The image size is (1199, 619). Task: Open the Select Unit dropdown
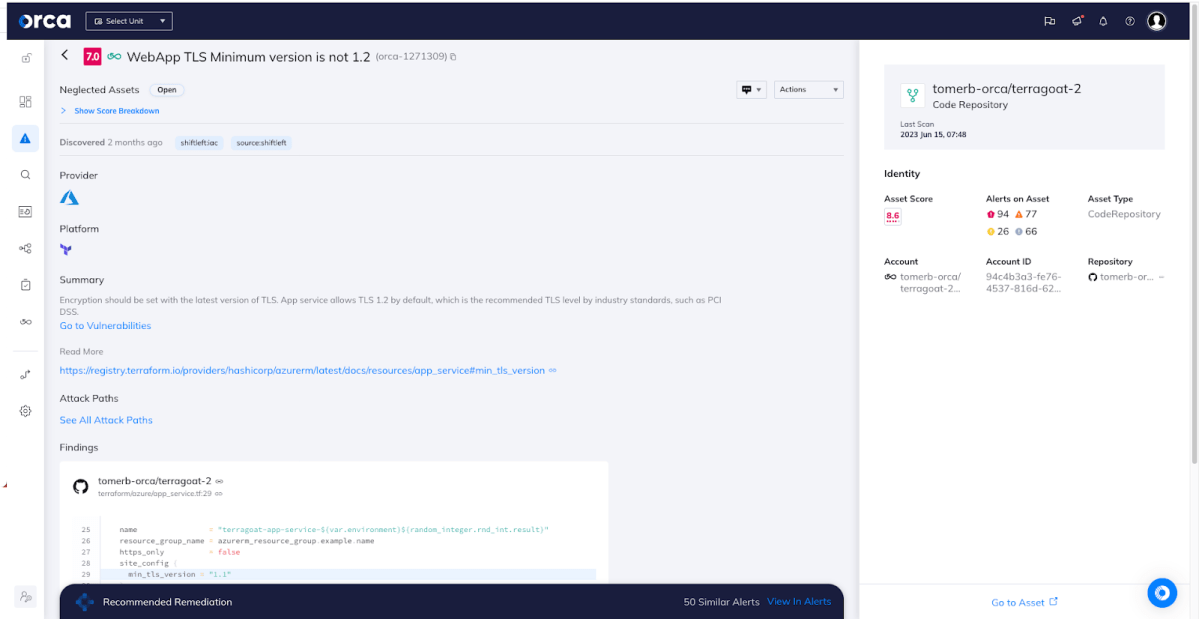pos(129,21)
